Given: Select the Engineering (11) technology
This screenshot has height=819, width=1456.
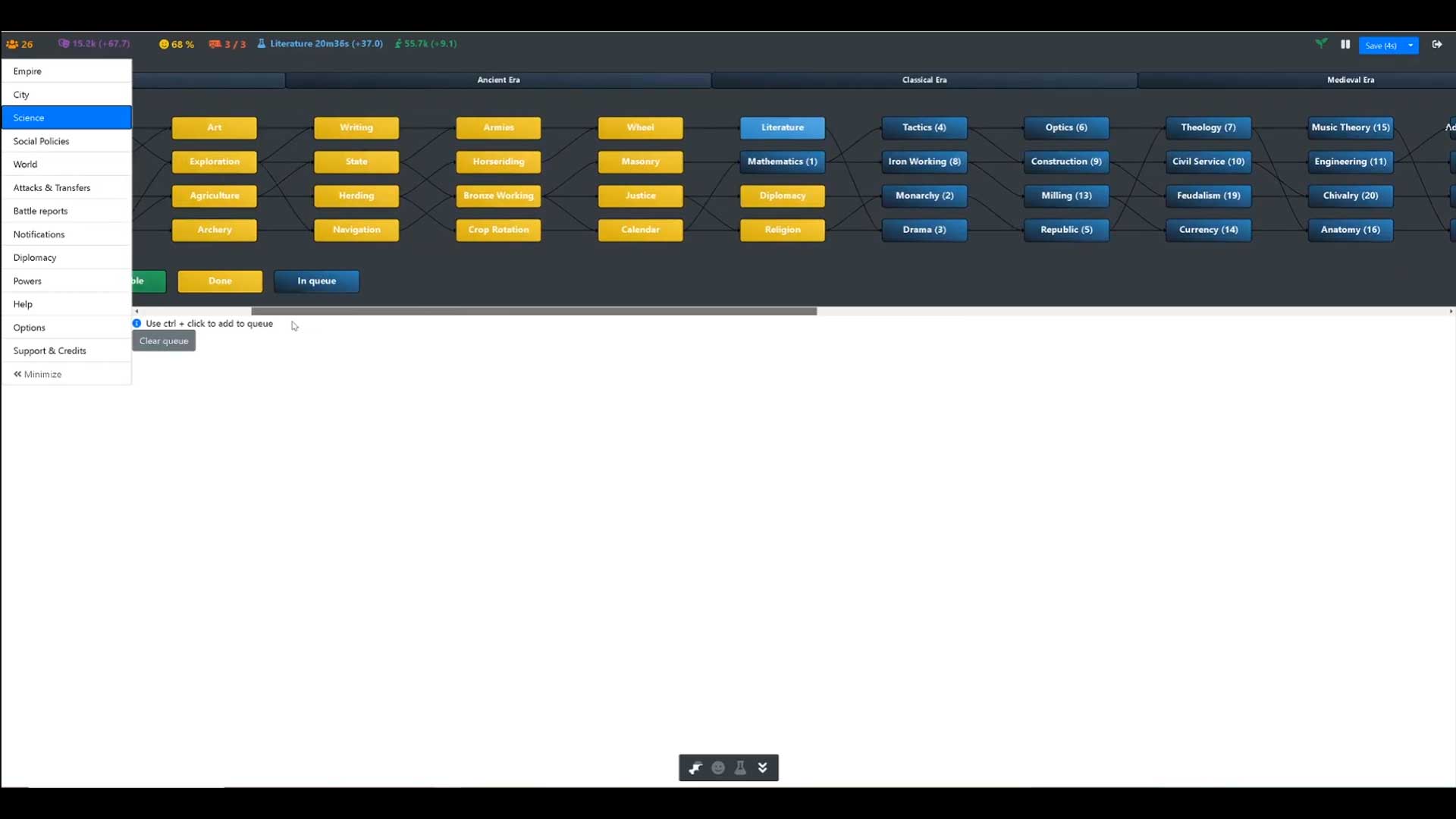Looking at the screenshot, I should (x=1351, y=162).
